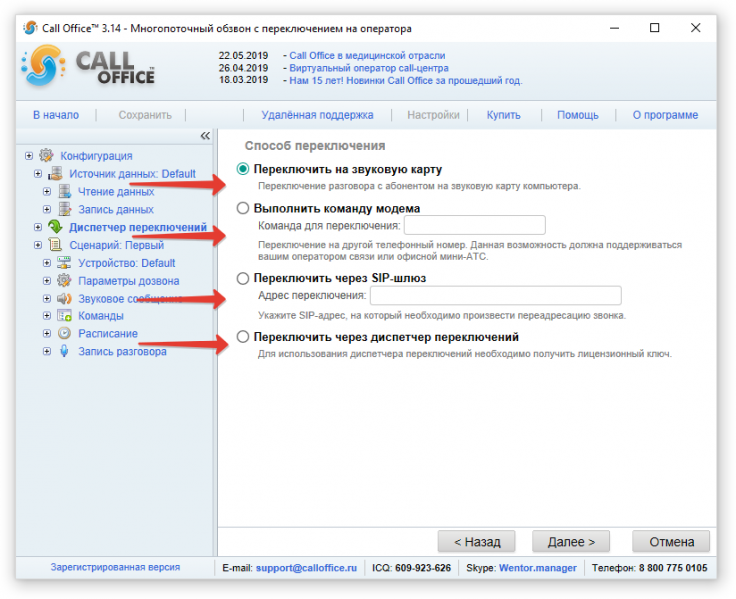Focus the Команда для переключения field
This screenshot has width=736, height=599.
point(475,225)
